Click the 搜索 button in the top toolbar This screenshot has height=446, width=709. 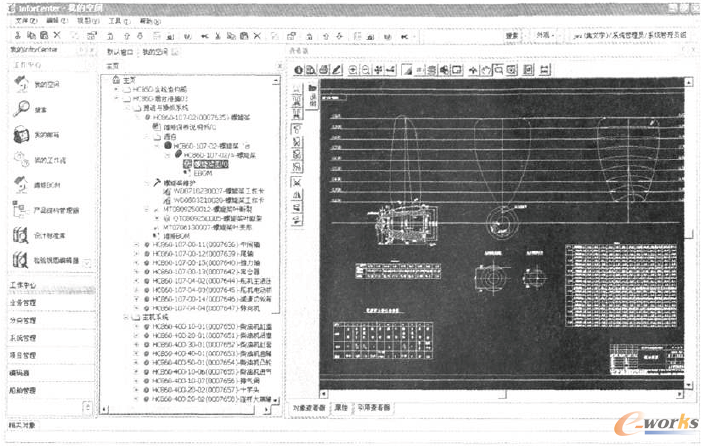pos(512,35)
